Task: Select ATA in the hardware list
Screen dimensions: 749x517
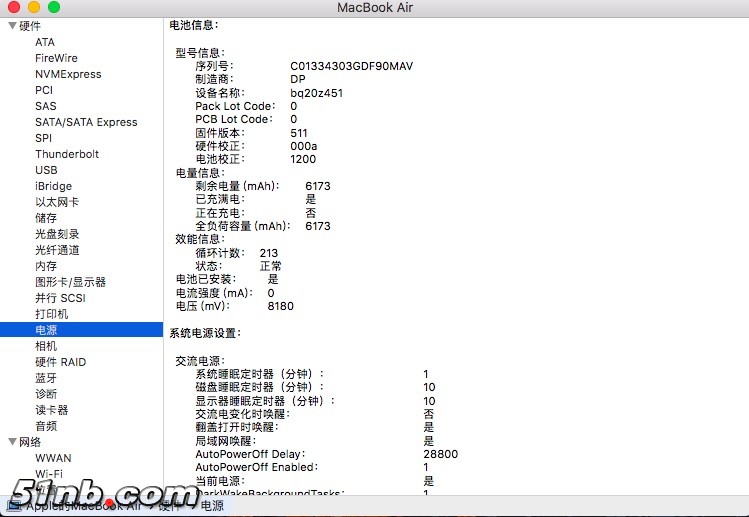Action: (45, 42)
